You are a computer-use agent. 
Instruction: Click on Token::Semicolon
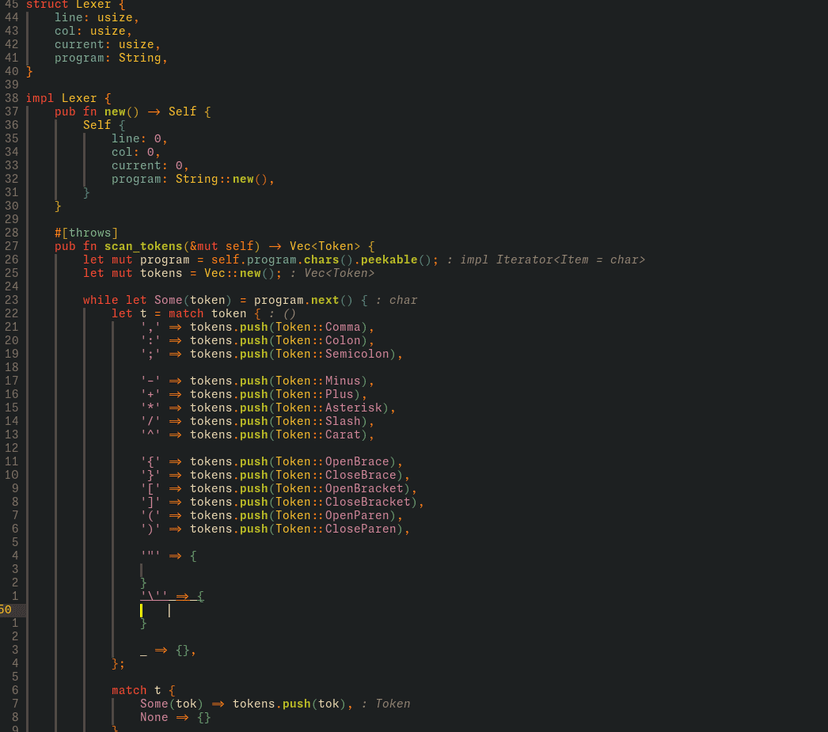click(335, 354)
